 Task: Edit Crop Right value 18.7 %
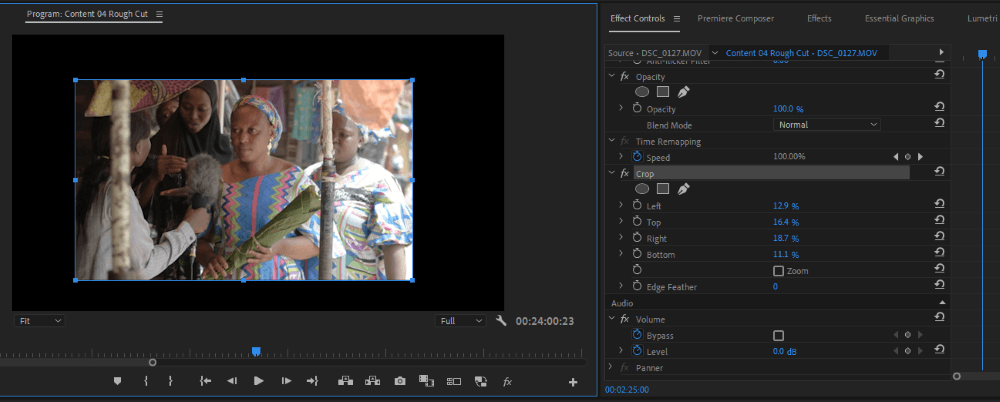tap(786, 238)
